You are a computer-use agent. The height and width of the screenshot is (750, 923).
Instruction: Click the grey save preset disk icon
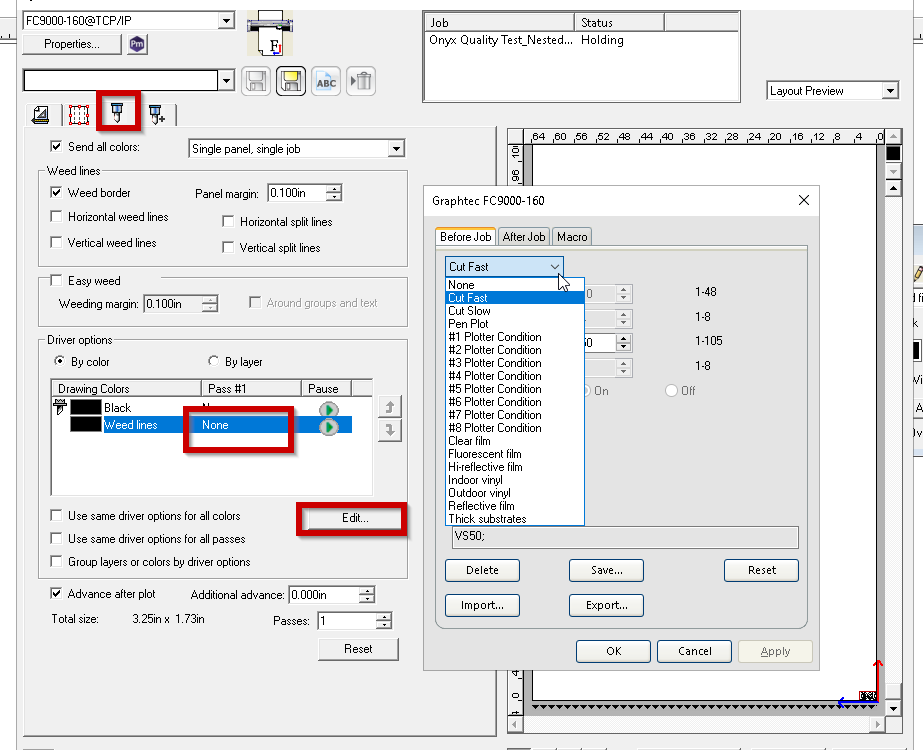(256, 81)
